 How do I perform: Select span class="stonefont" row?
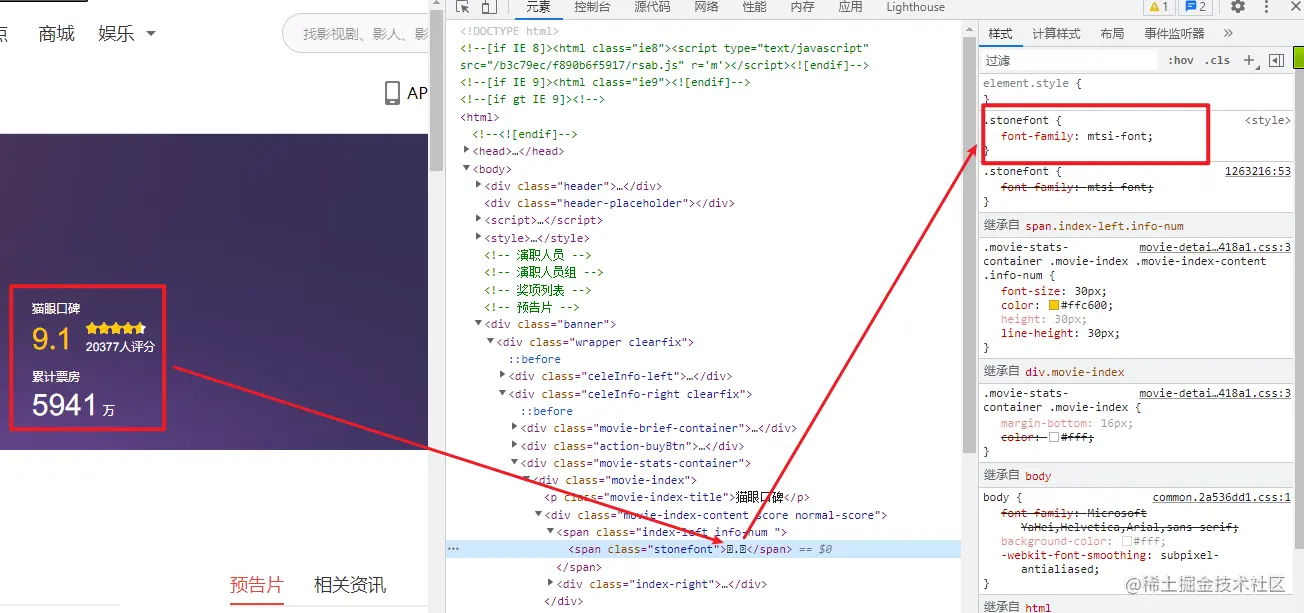coord(703,549)
